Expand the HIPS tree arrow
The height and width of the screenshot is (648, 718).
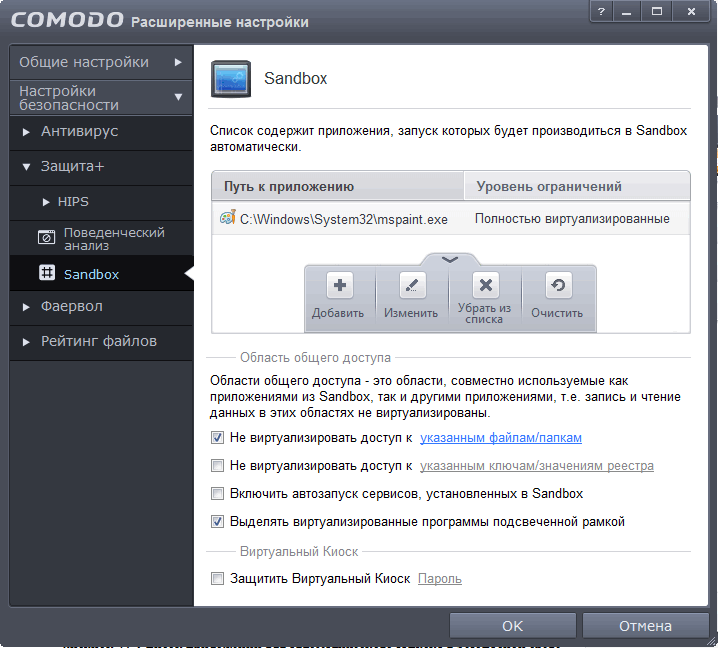click(x=46, y=202)
